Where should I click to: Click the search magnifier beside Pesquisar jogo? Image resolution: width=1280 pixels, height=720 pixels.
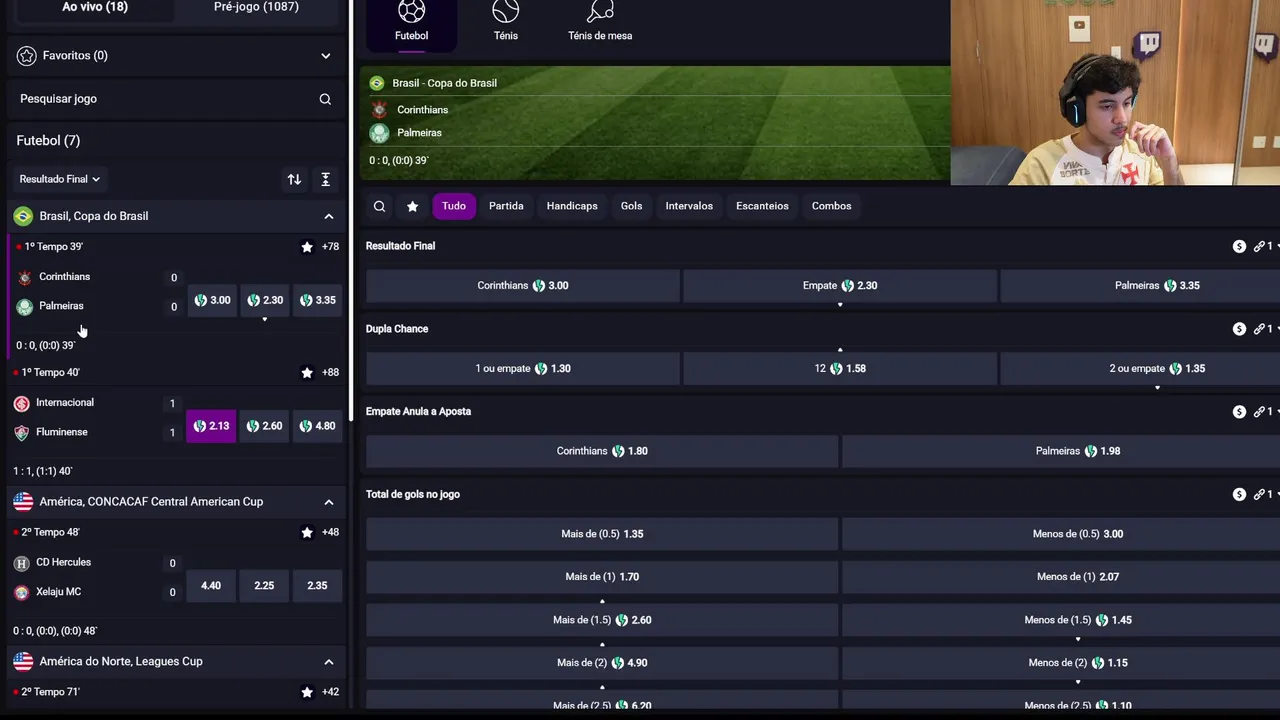click(x=325, y=99)
